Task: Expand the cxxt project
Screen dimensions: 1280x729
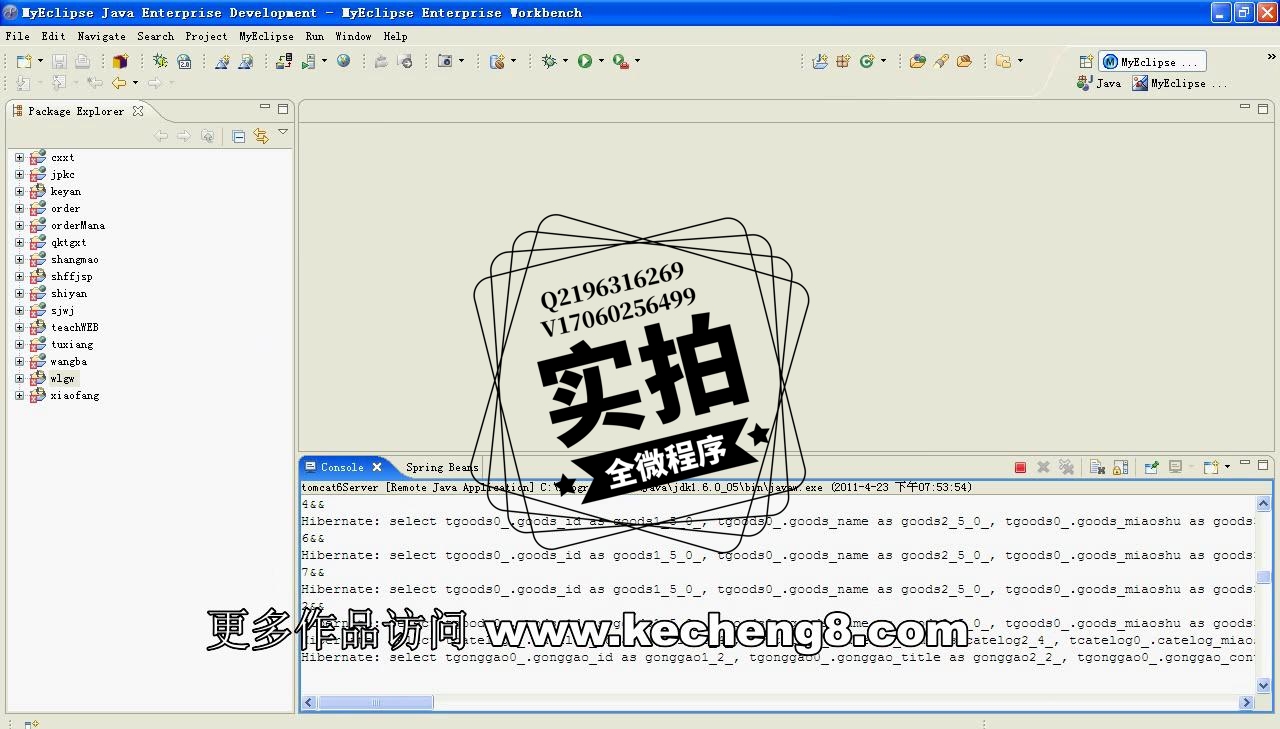Action: (x=19, y=158)
